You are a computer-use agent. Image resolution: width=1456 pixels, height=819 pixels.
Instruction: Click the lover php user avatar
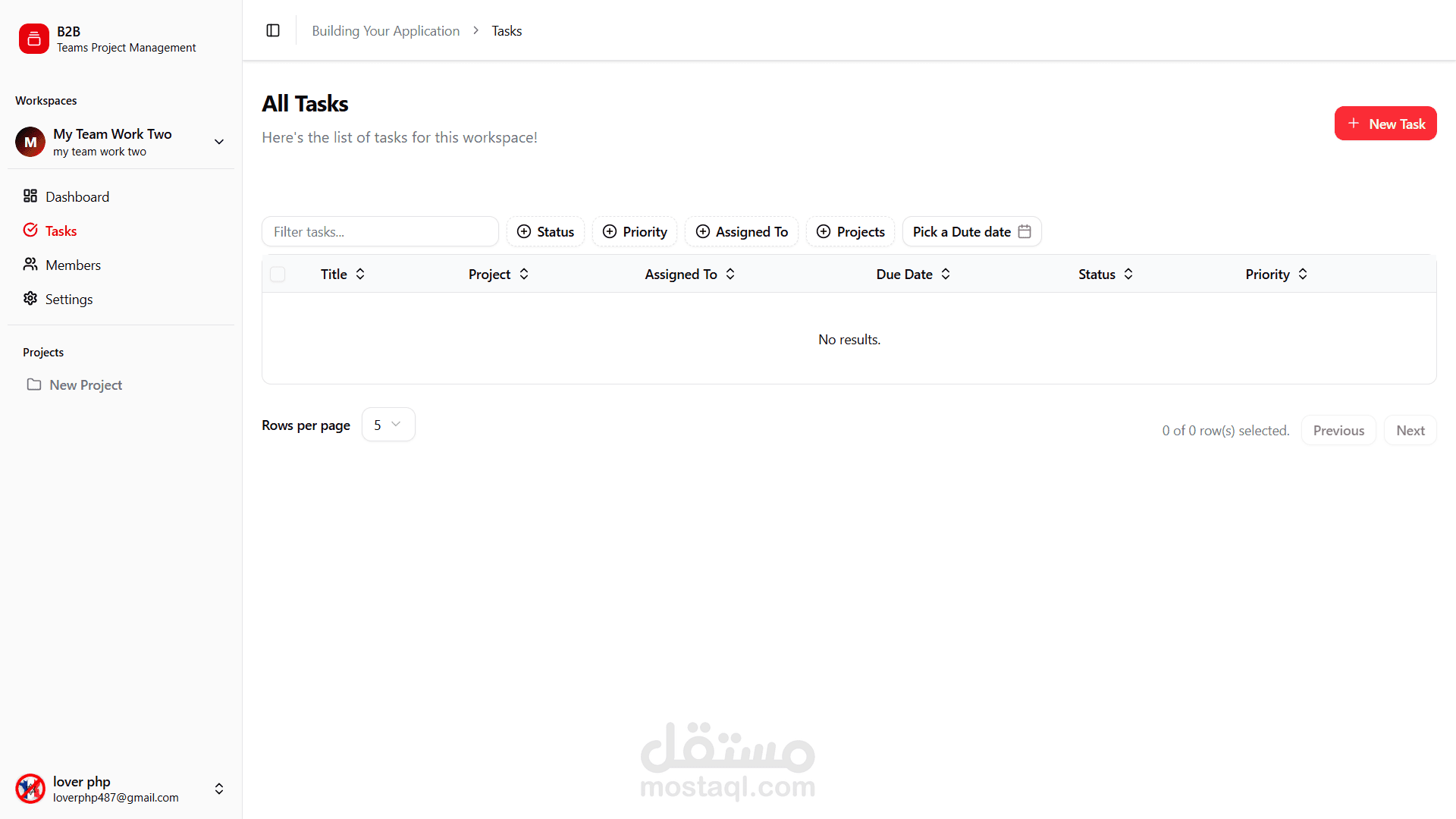pyautogui.click(x=30, y=789)
